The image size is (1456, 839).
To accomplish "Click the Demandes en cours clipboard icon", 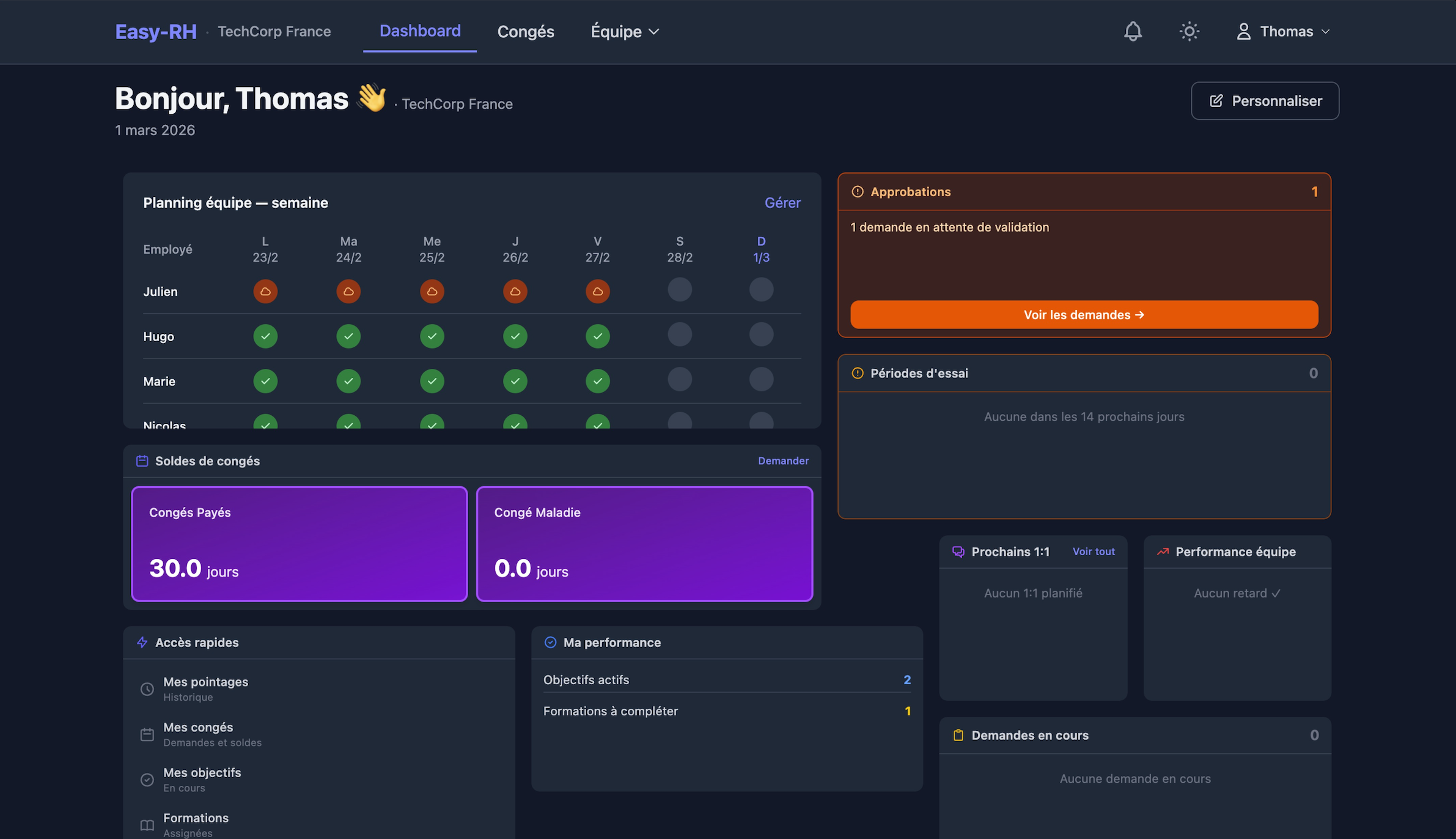I will (957, 735).
